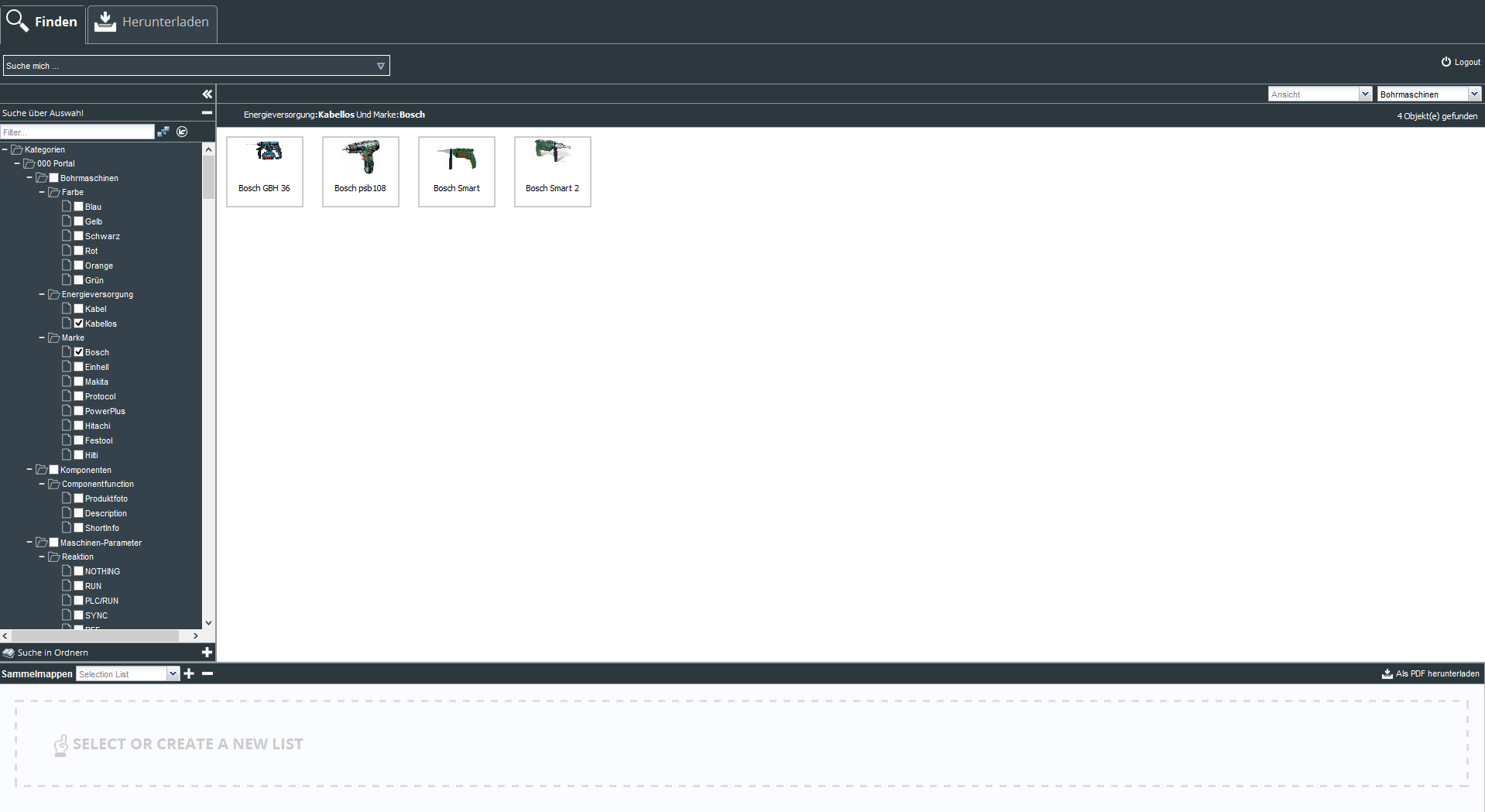The image size is (1485, 812).
Task: Select the PowerPlus tree item label
Action: coord(105,411)
